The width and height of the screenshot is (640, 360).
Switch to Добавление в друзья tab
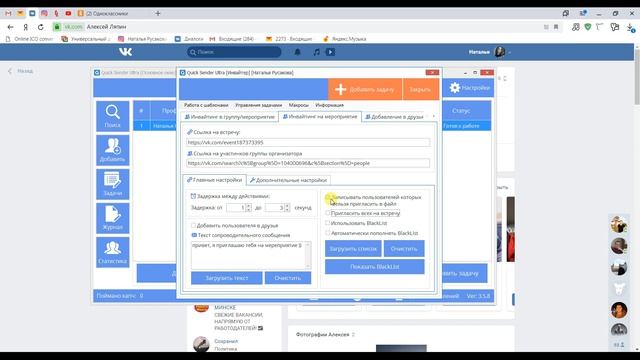[x=394, y=117]
